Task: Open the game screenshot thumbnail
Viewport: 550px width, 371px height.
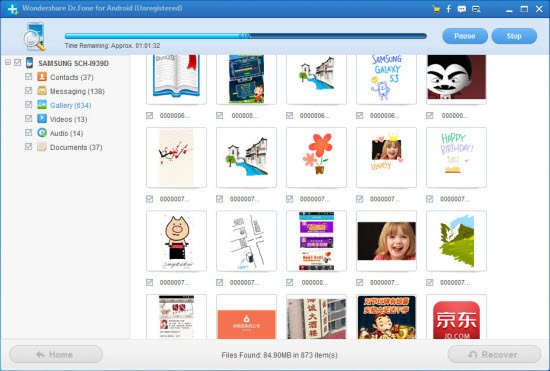Action: (246, 79)
